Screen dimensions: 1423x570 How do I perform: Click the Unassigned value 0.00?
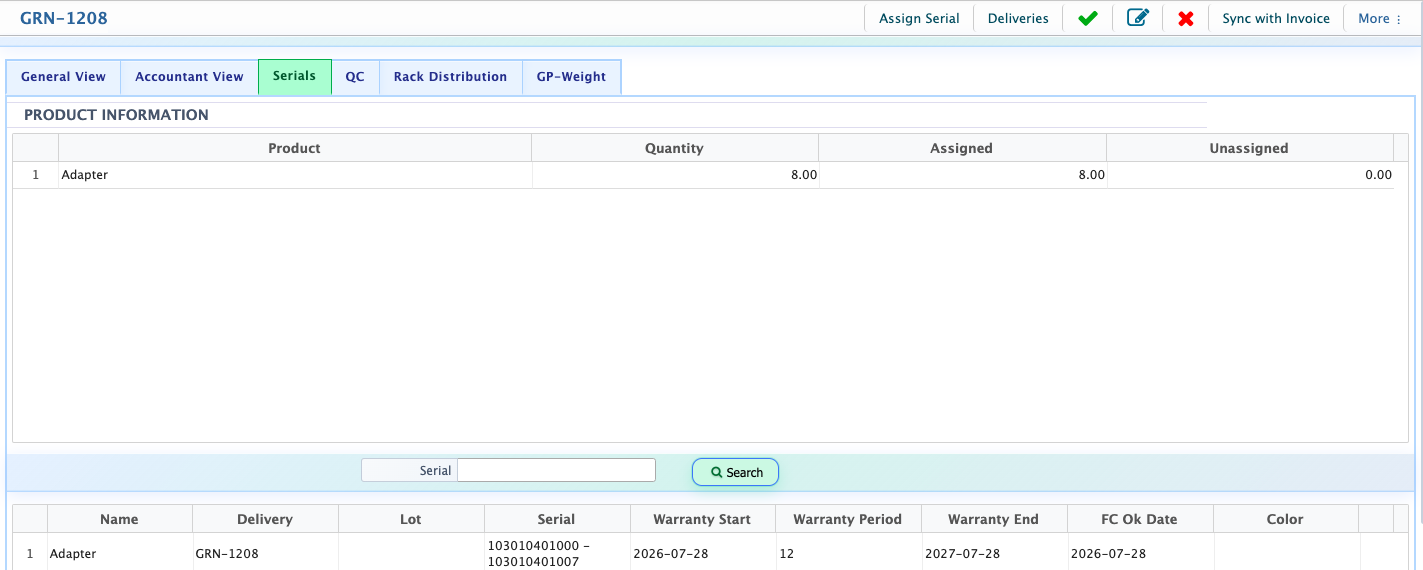point(1378,175)
